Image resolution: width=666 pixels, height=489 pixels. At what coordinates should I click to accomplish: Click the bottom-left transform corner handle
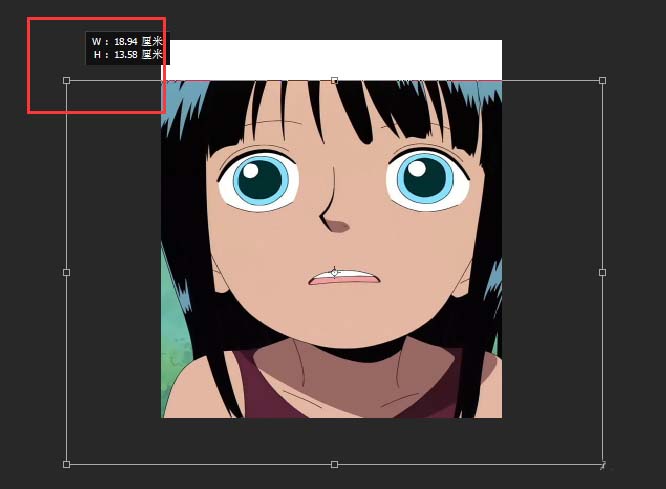click(67, 464)
